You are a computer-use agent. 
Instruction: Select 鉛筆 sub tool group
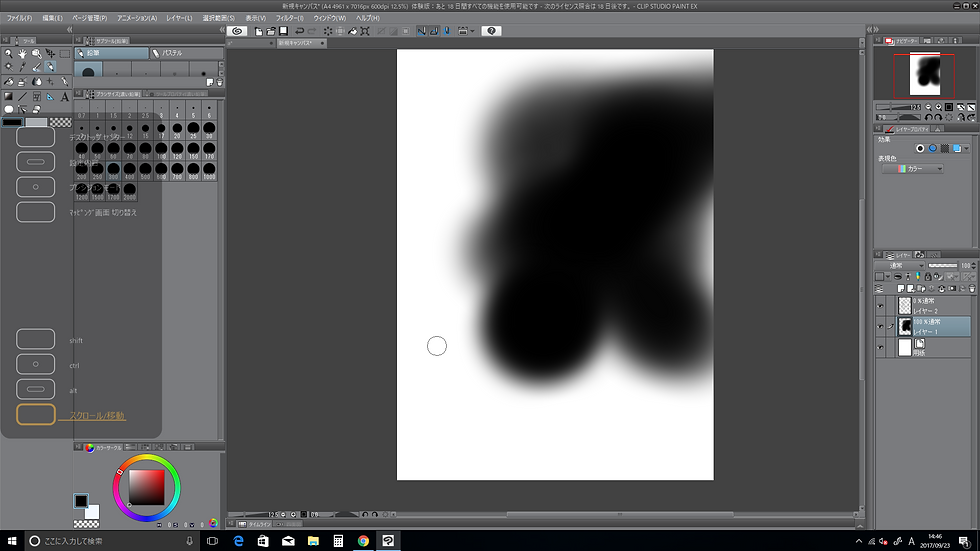tap(111, 53)
